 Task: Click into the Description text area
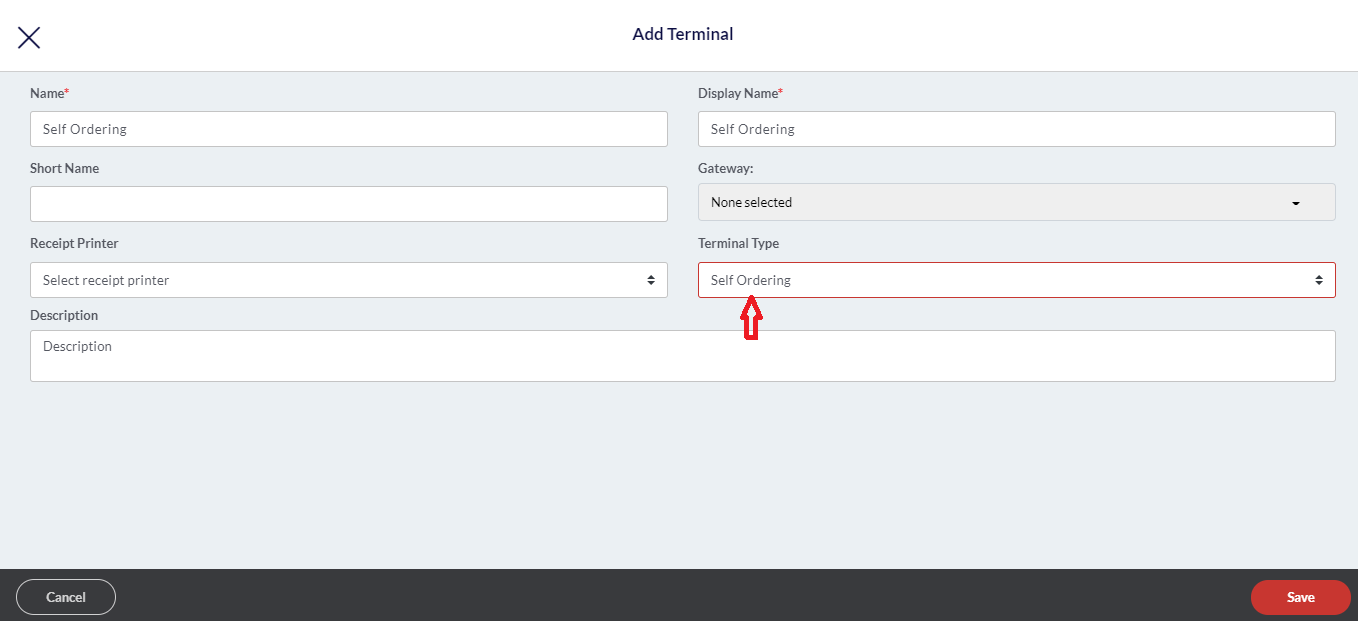coord(682,356)
